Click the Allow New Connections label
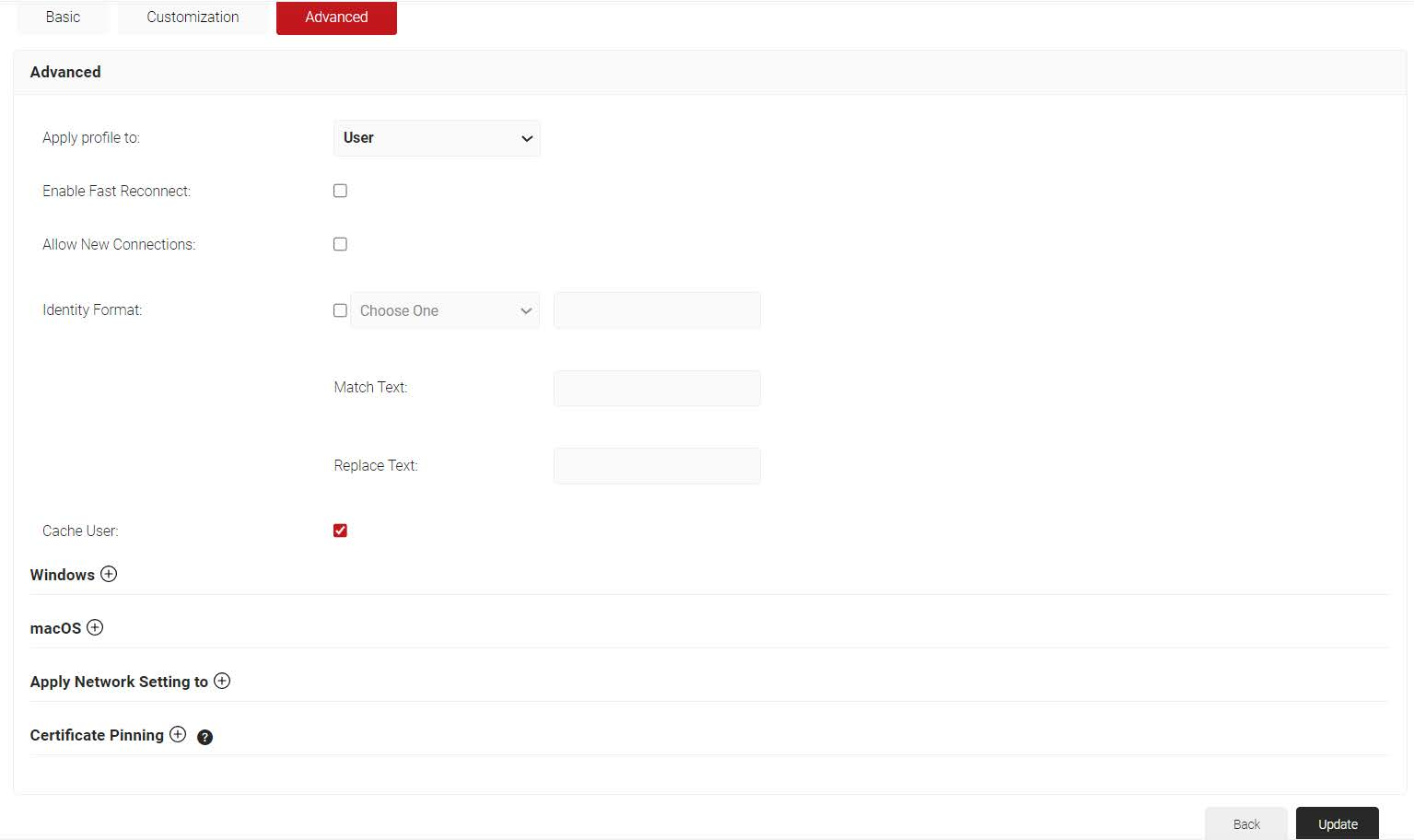Screen dimensions: 1414x840 [x=119, y=244]
